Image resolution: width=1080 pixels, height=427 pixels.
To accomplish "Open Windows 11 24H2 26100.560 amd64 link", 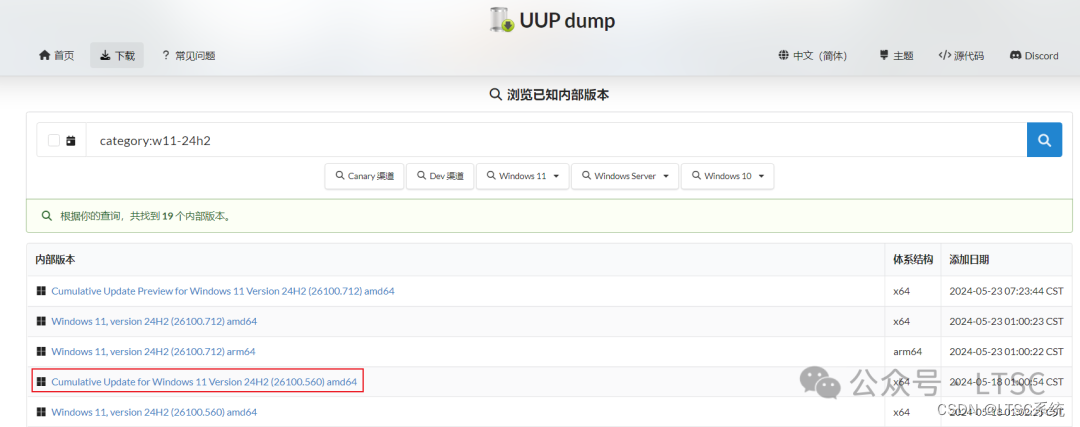I will click(x=154, y=412).
